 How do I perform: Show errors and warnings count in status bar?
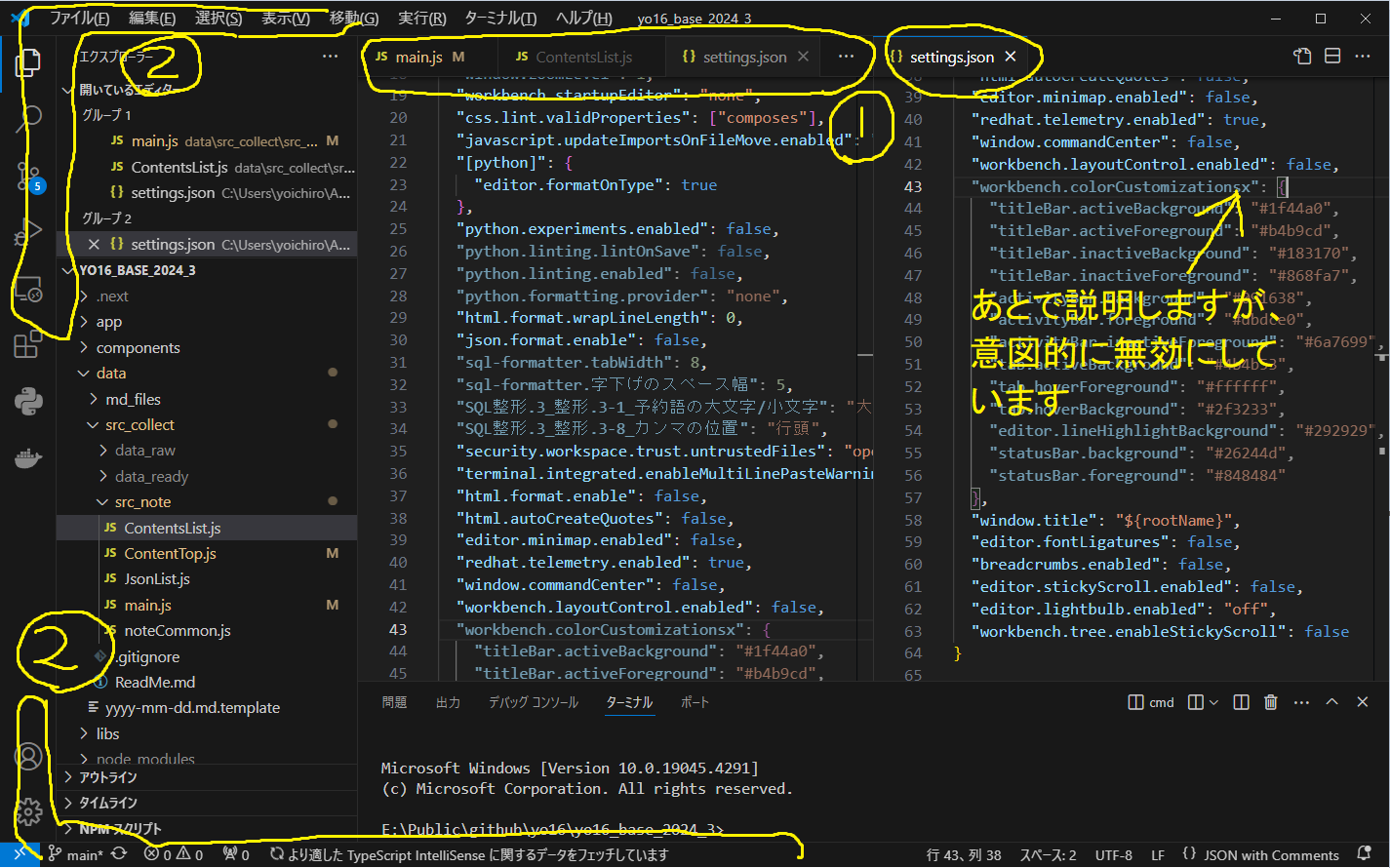click(174, 855)
